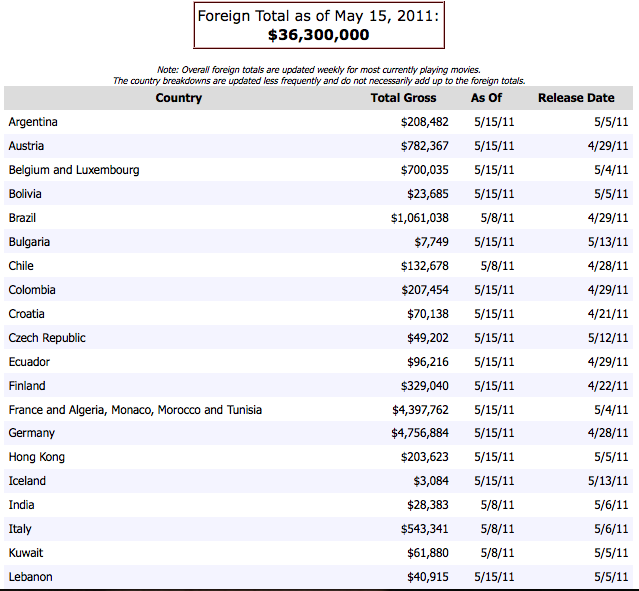Click the Foreign Total as of May 15 heading
Image resolution: width=639 pixels, height=591 pixels.
pos(319,16)
